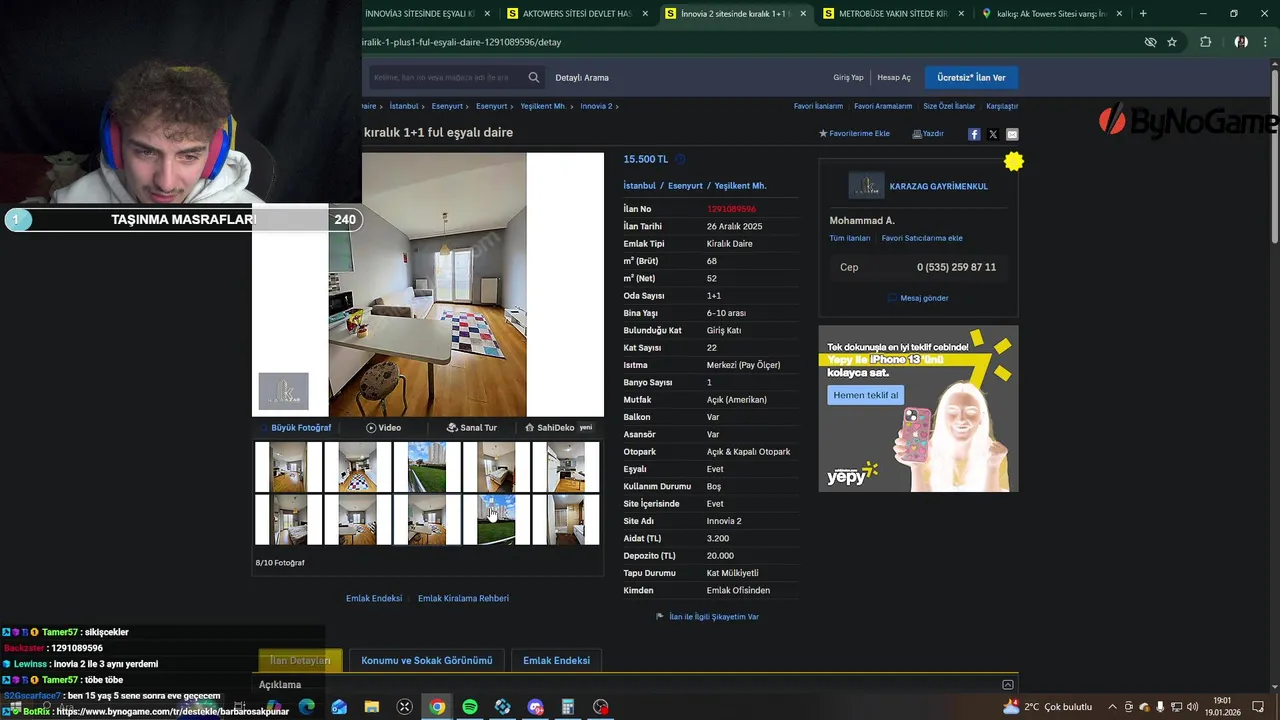Switch to INNOVIA3 SİTESİNDE EŞYALI tab

pos(420,14)
